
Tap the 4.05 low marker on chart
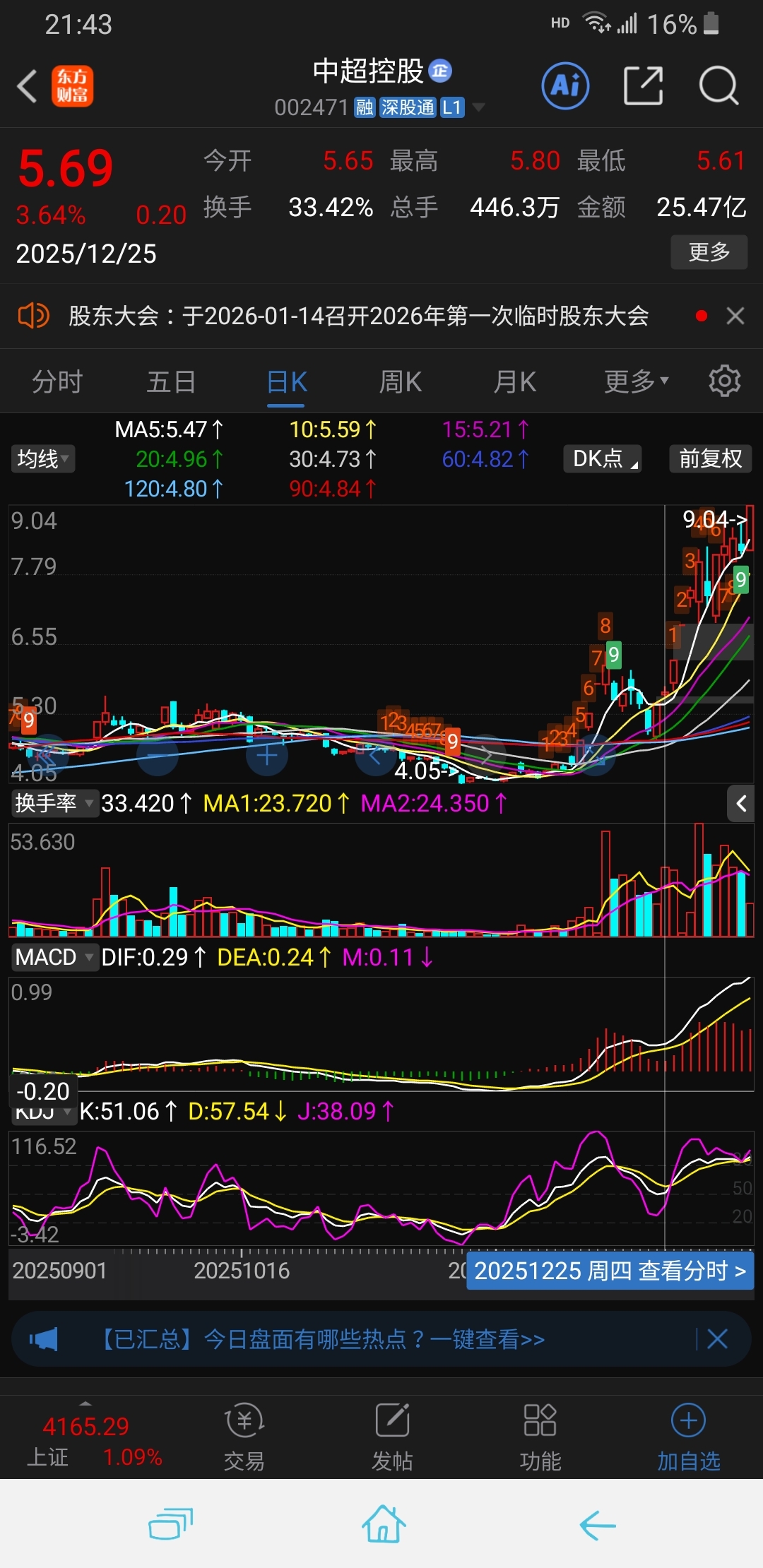point(426,771)
